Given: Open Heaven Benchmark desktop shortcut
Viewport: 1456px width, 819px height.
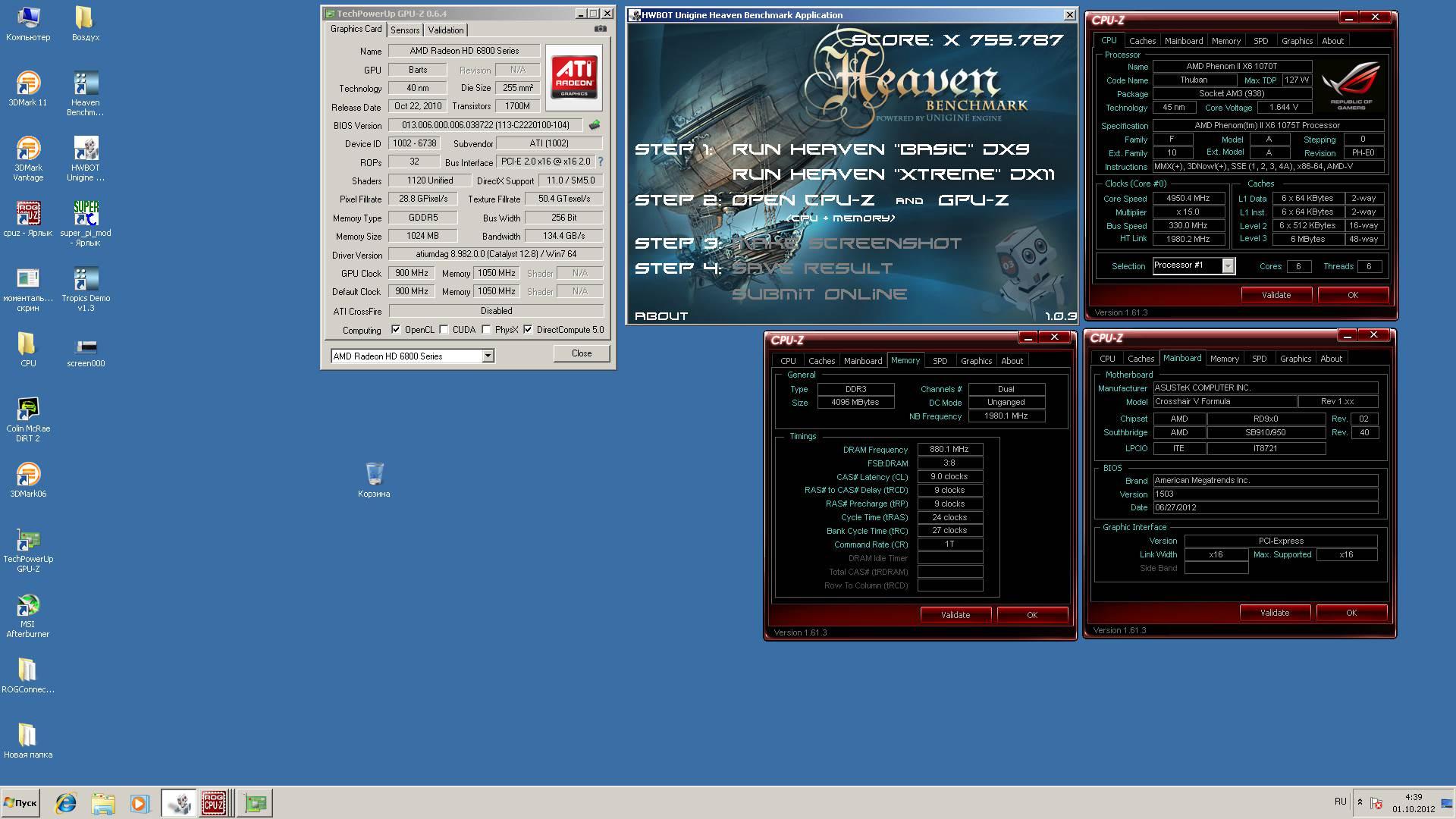Looking at the screenshot, I should point(86,93).
